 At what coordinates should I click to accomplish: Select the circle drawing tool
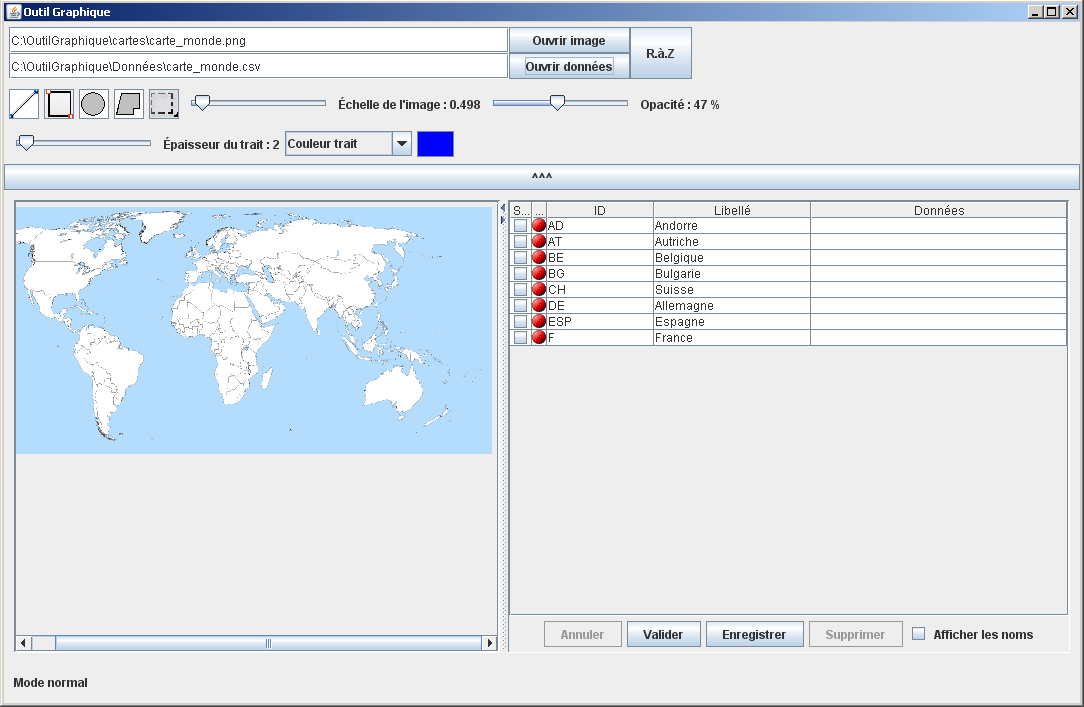click(93, 104)
